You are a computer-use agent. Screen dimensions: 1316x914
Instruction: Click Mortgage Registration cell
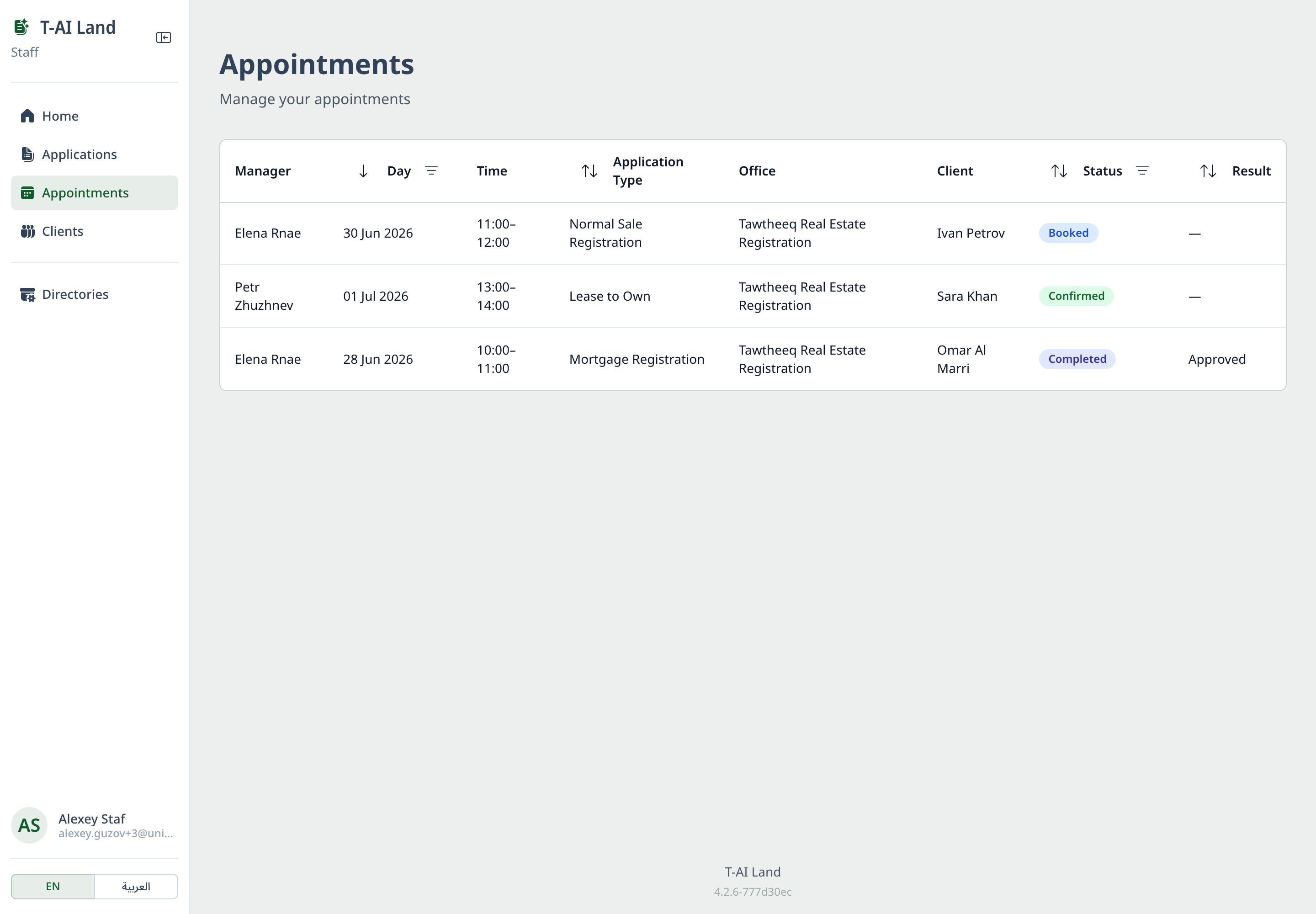click(x=637, y=359)
